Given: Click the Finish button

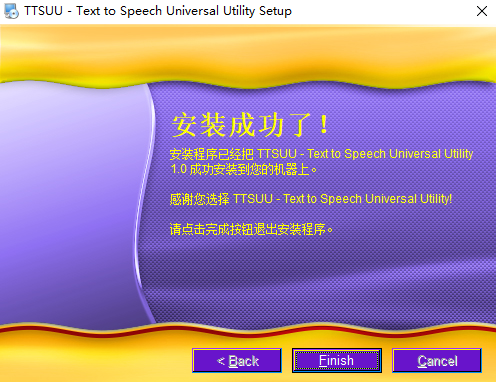Looking at the screenshot, I should tap(337, 360).
